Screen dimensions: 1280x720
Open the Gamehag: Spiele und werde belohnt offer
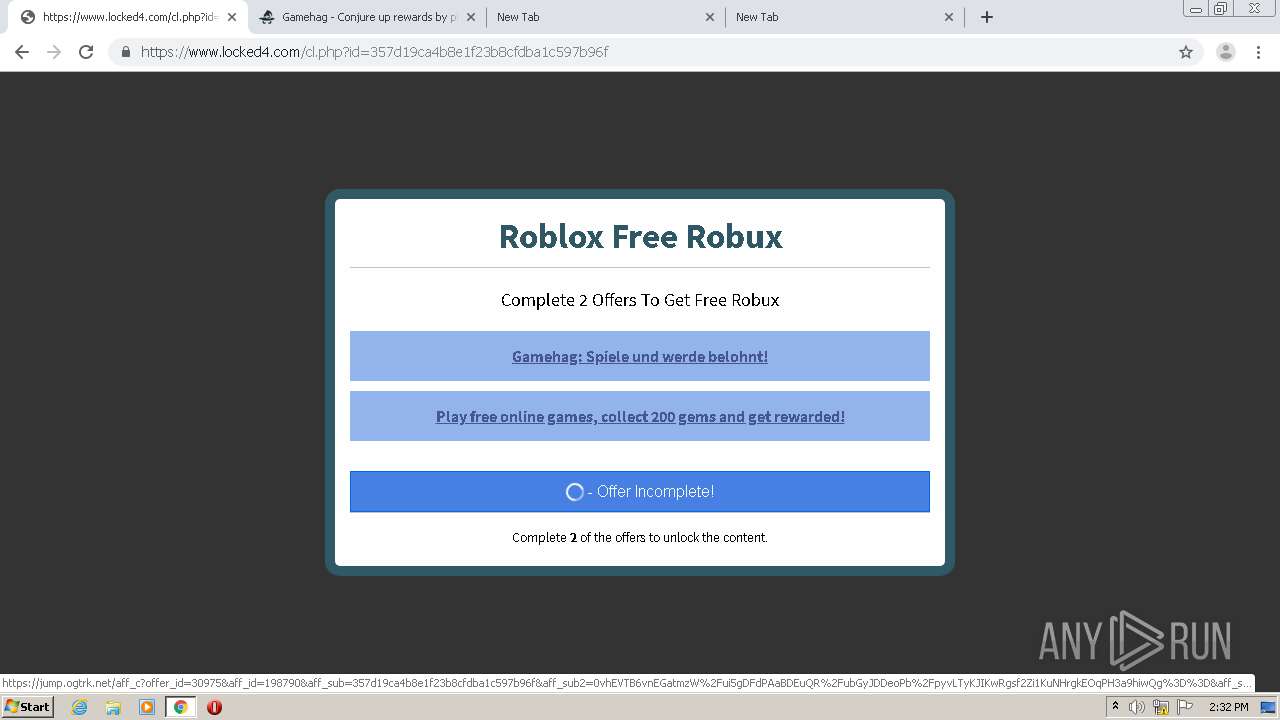tap(640, 356)
